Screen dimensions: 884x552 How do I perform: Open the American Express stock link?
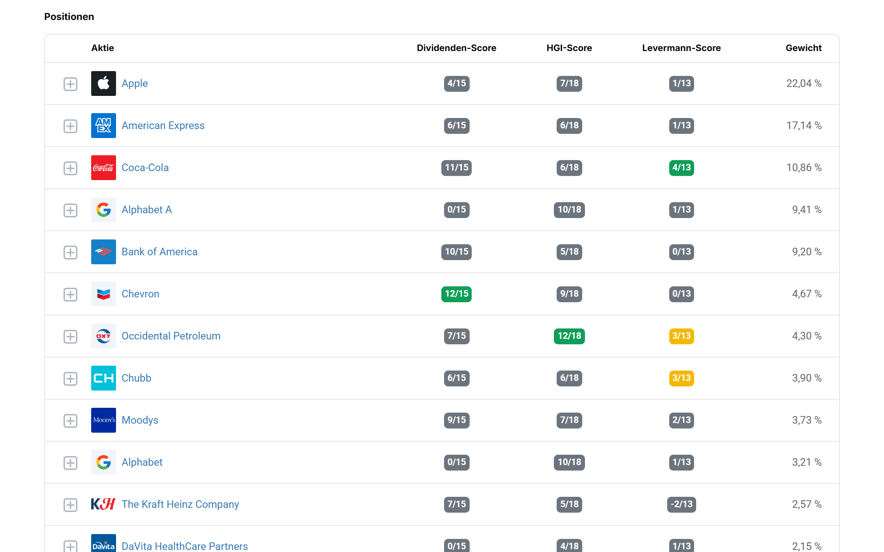[x=163, y=125]
